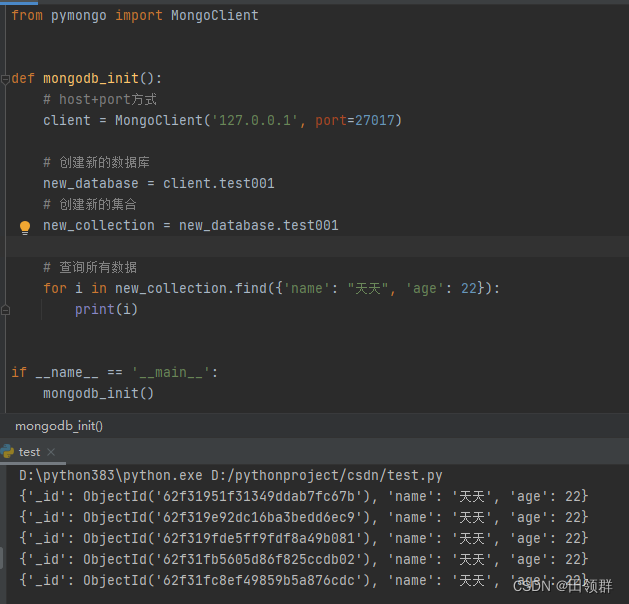Collapse the def mongodb_init function fold
This screenshot has width=629, height=604.
pos(5,79)
